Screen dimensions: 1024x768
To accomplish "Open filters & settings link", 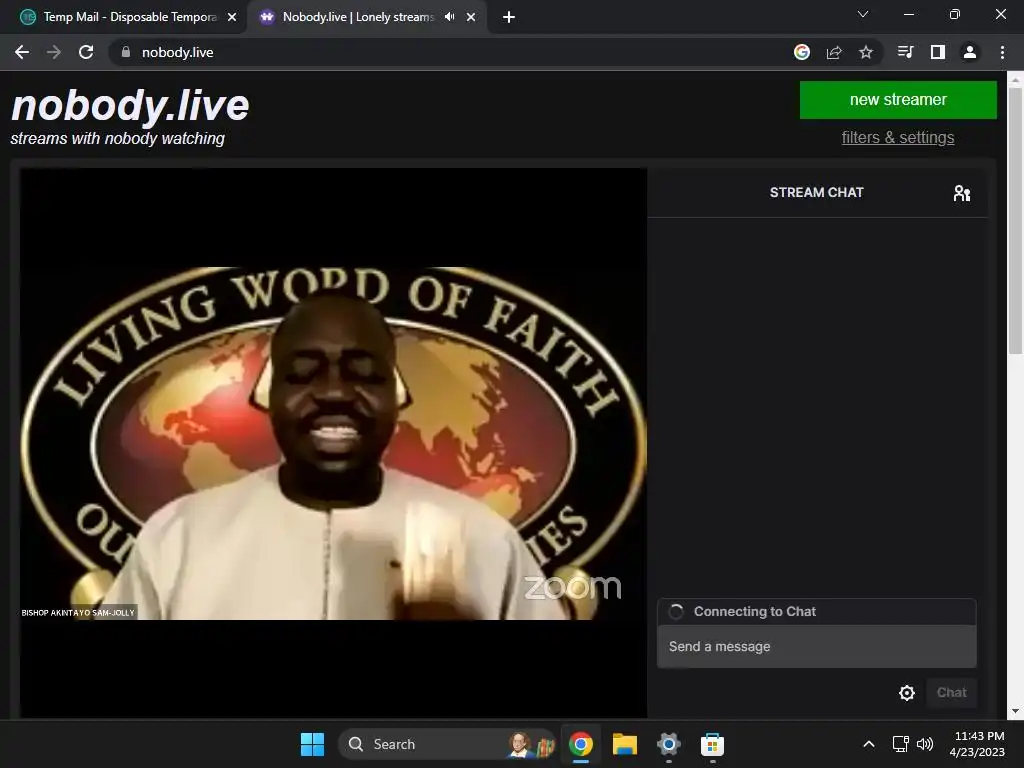I will pyautogui.click(x=898, y=138).
